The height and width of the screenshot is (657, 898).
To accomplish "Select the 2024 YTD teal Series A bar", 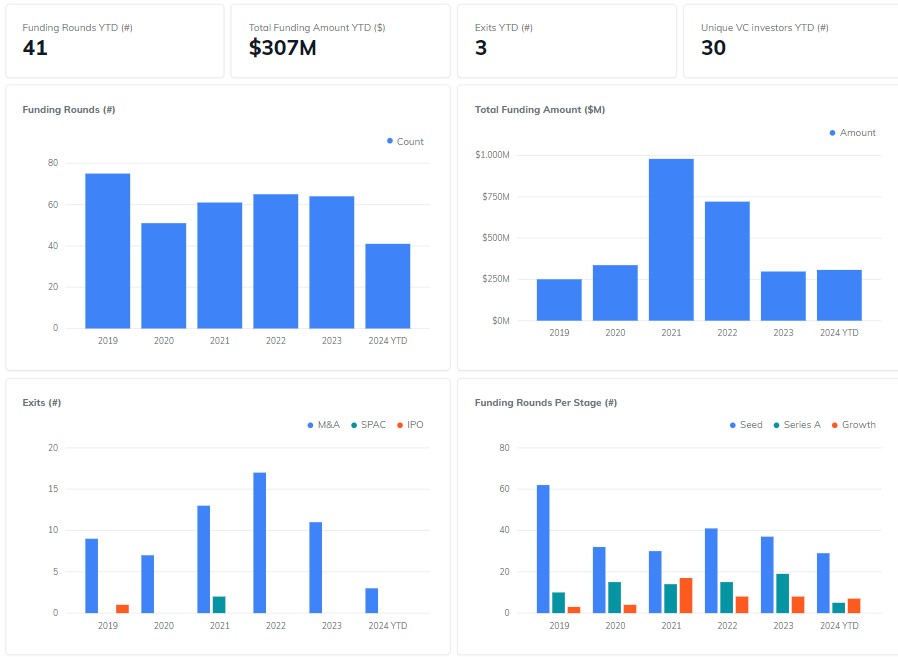I will 839,608.
